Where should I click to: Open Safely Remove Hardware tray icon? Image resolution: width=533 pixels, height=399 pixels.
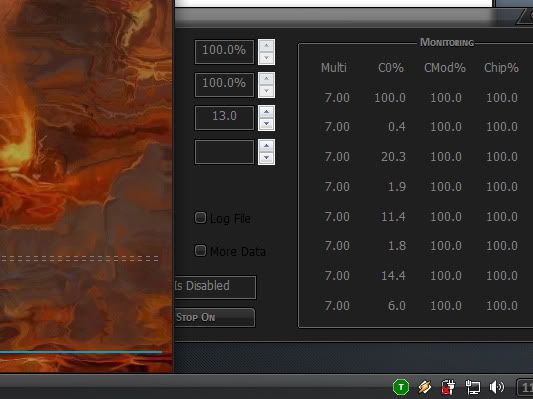click(x=425, y=387)
